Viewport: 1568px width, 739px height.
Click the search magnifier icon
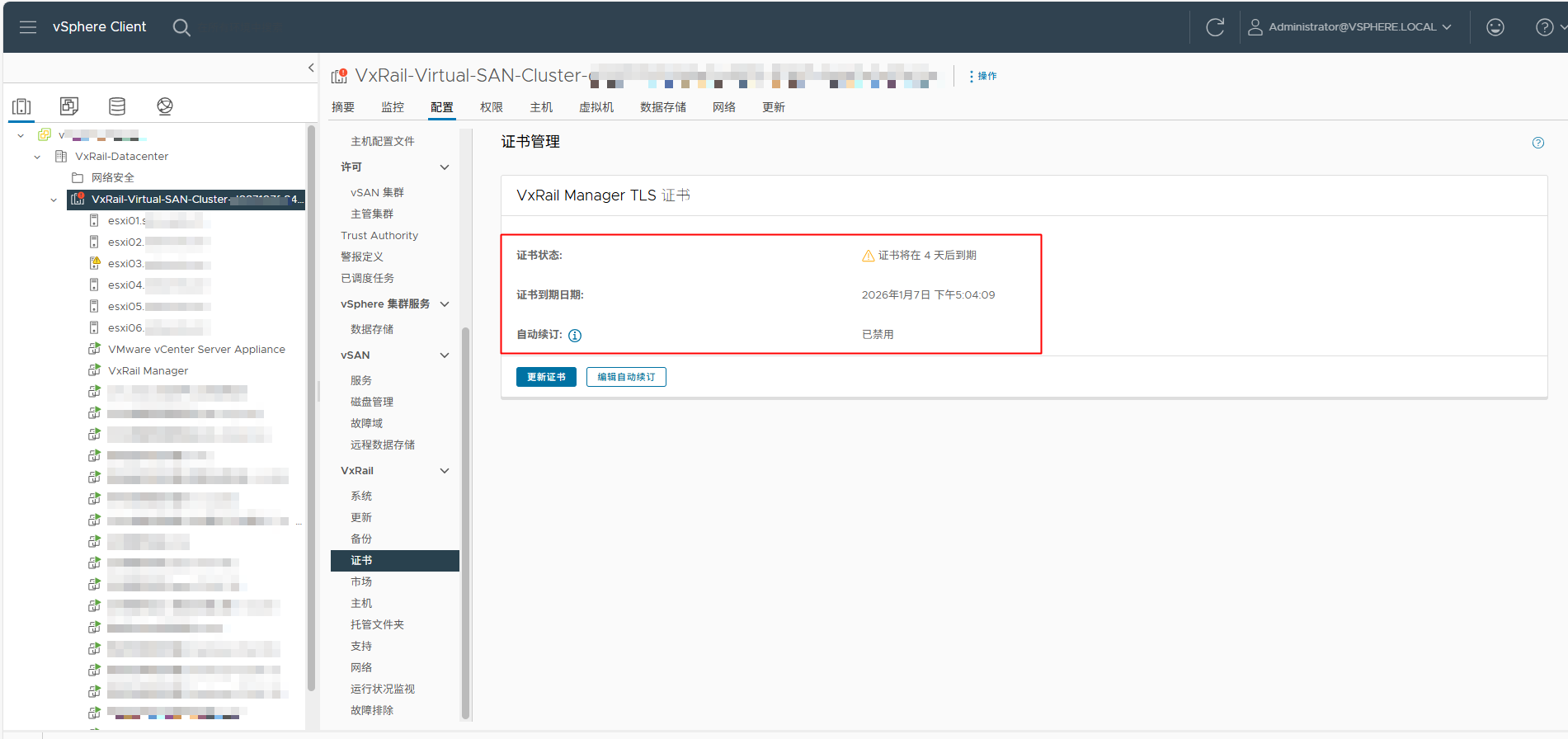(181, 27)
